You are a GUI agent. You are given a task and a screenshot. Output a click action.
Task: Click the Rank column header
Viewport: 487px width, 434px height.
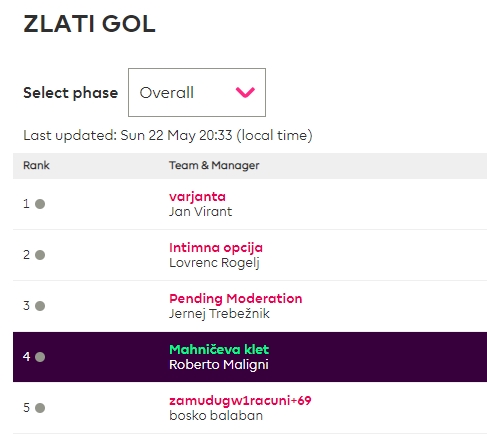coord(36,165)
